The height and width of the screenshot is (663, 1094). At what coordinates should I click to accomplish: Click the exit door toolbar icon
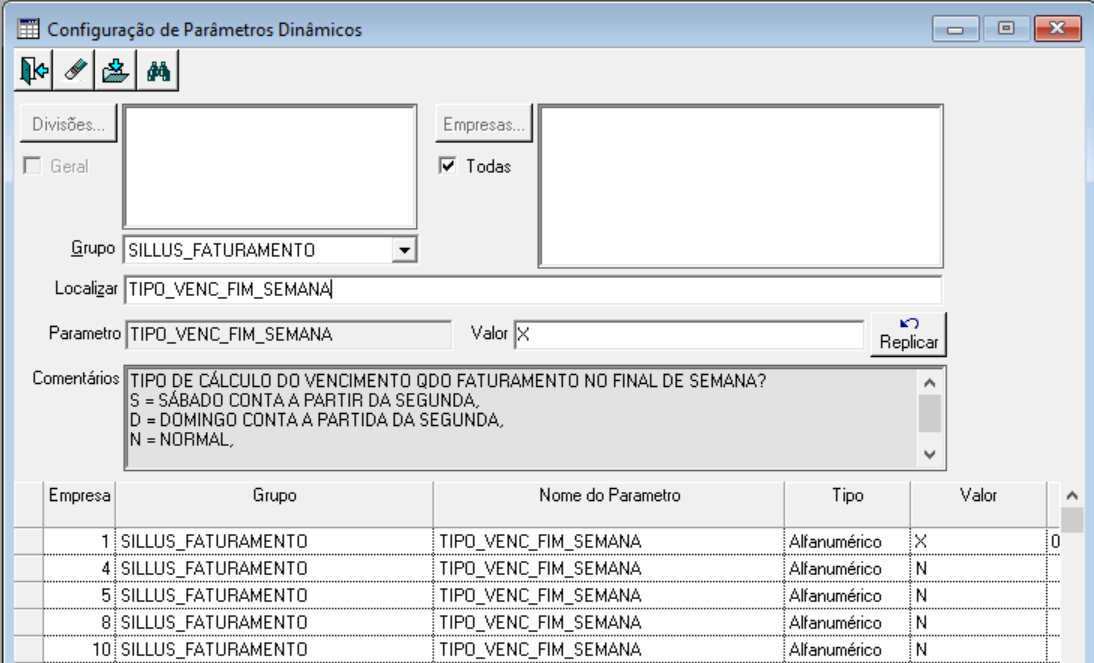click(x=33, y=70)
